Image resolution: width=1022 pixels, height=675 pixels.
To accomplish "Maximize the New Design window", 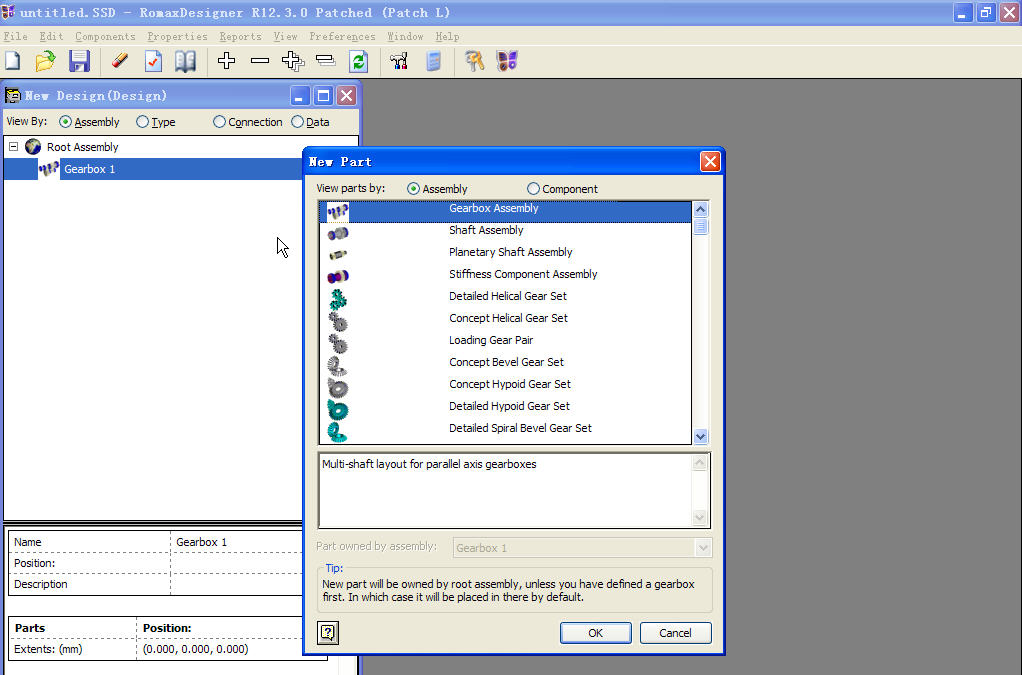I will [323, 96].
